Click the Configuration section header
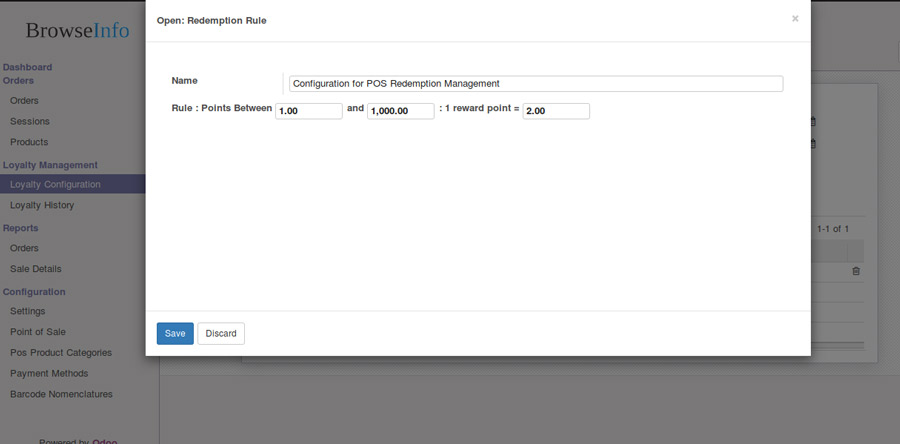 click(34, 291)
